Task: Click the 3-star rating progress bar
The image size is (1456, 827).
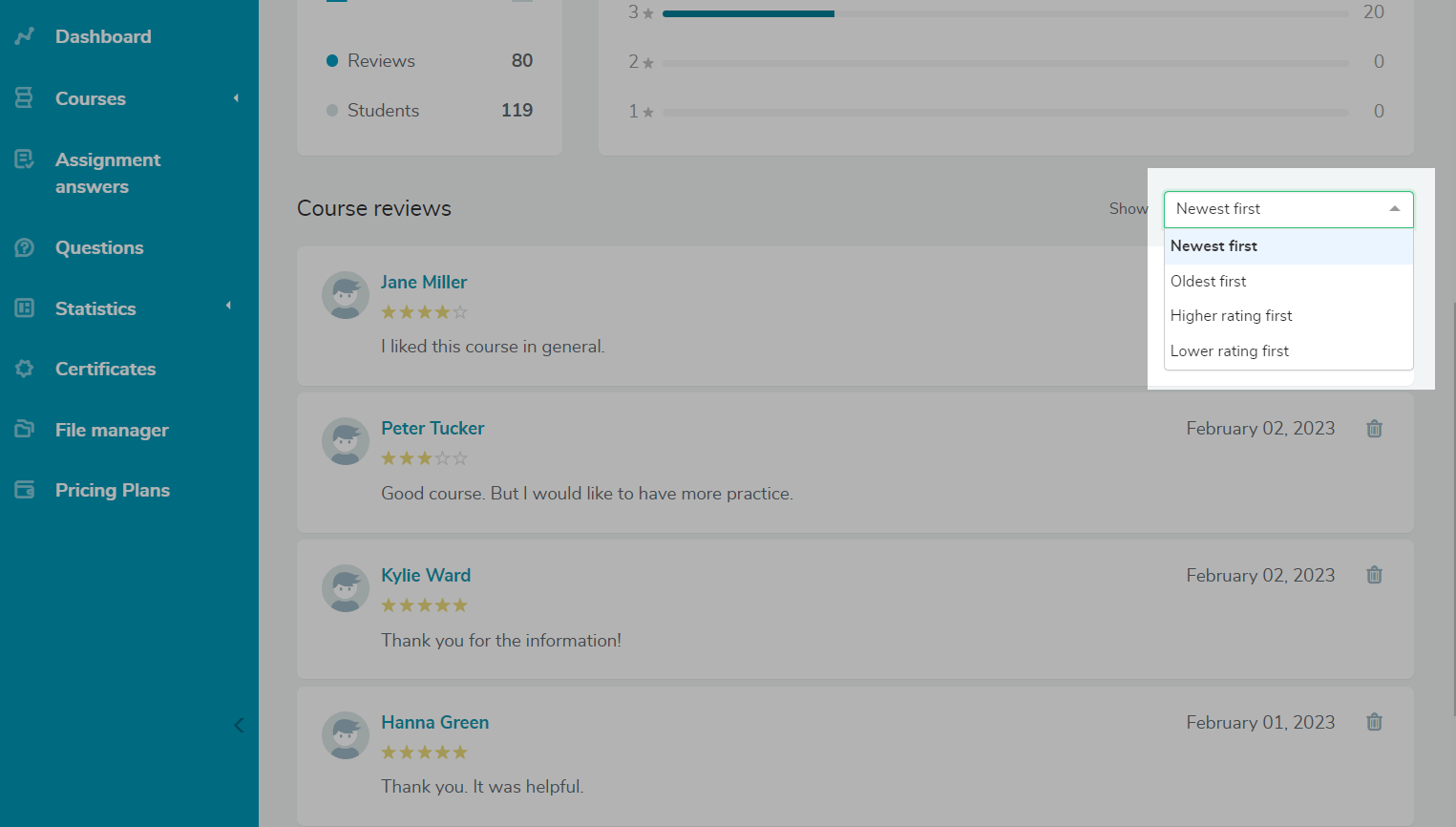Action: 1004,14
